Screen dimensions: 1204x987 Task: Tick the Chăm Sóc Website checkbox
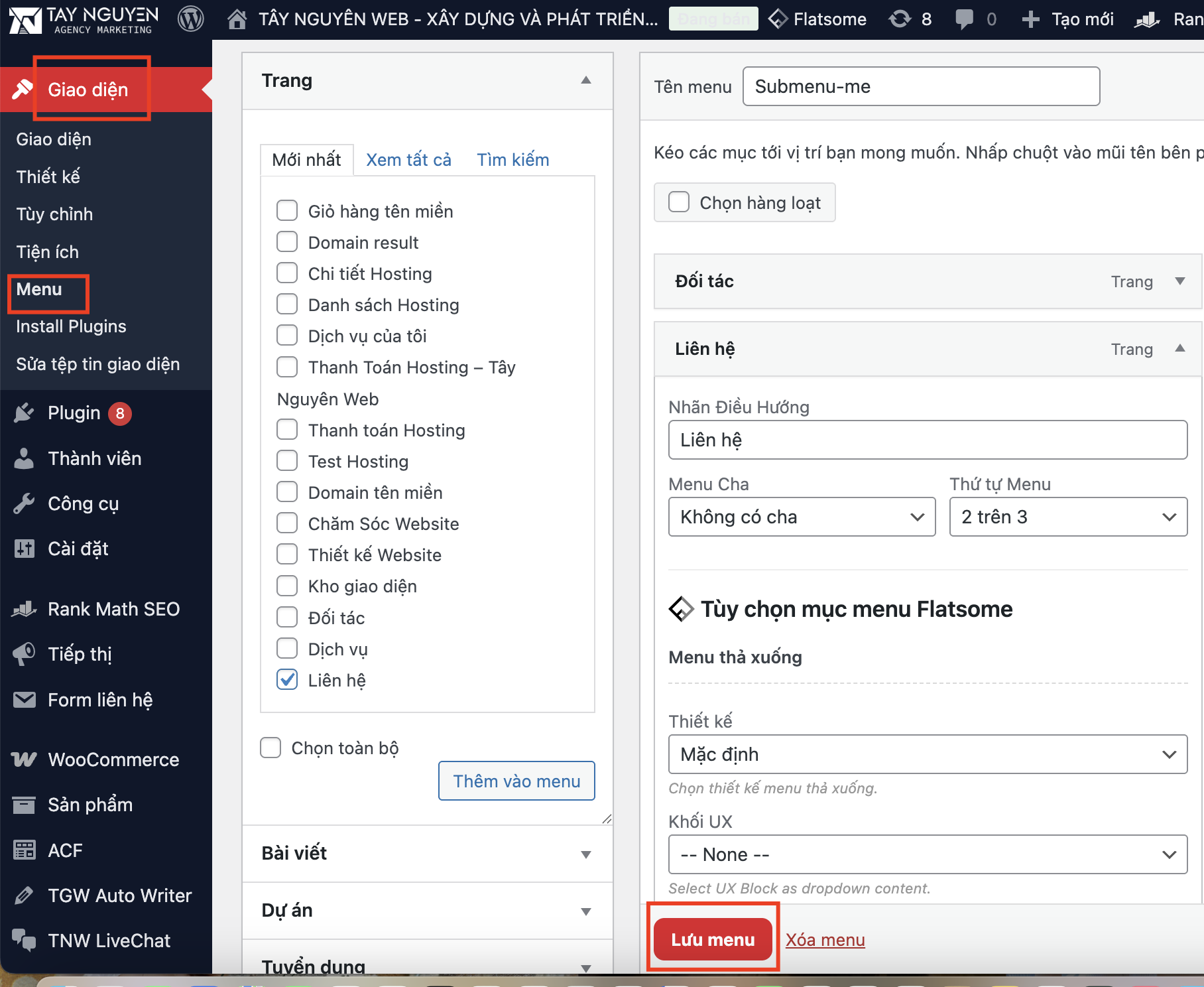tap(287, 523)
